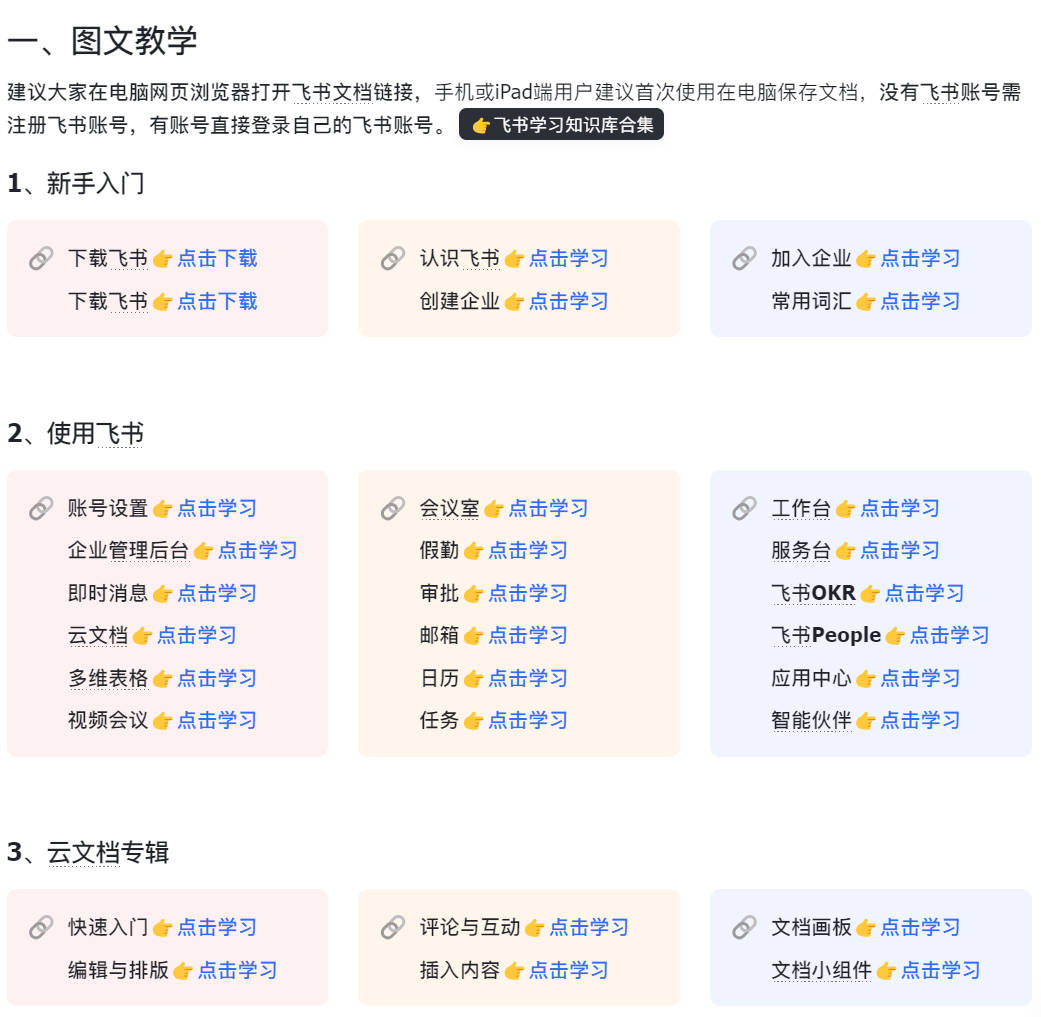Click the chain link icon beside 工作台
Screen dimensions: 1041x1017
[x=744, y=508]
